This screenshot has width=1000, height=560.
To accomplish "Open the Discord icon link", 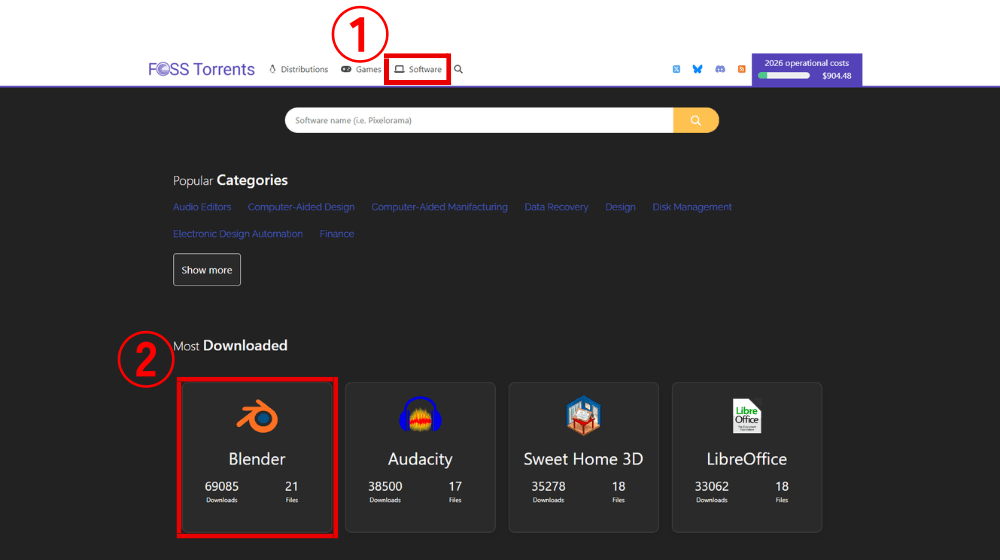I will click(720, 70).
